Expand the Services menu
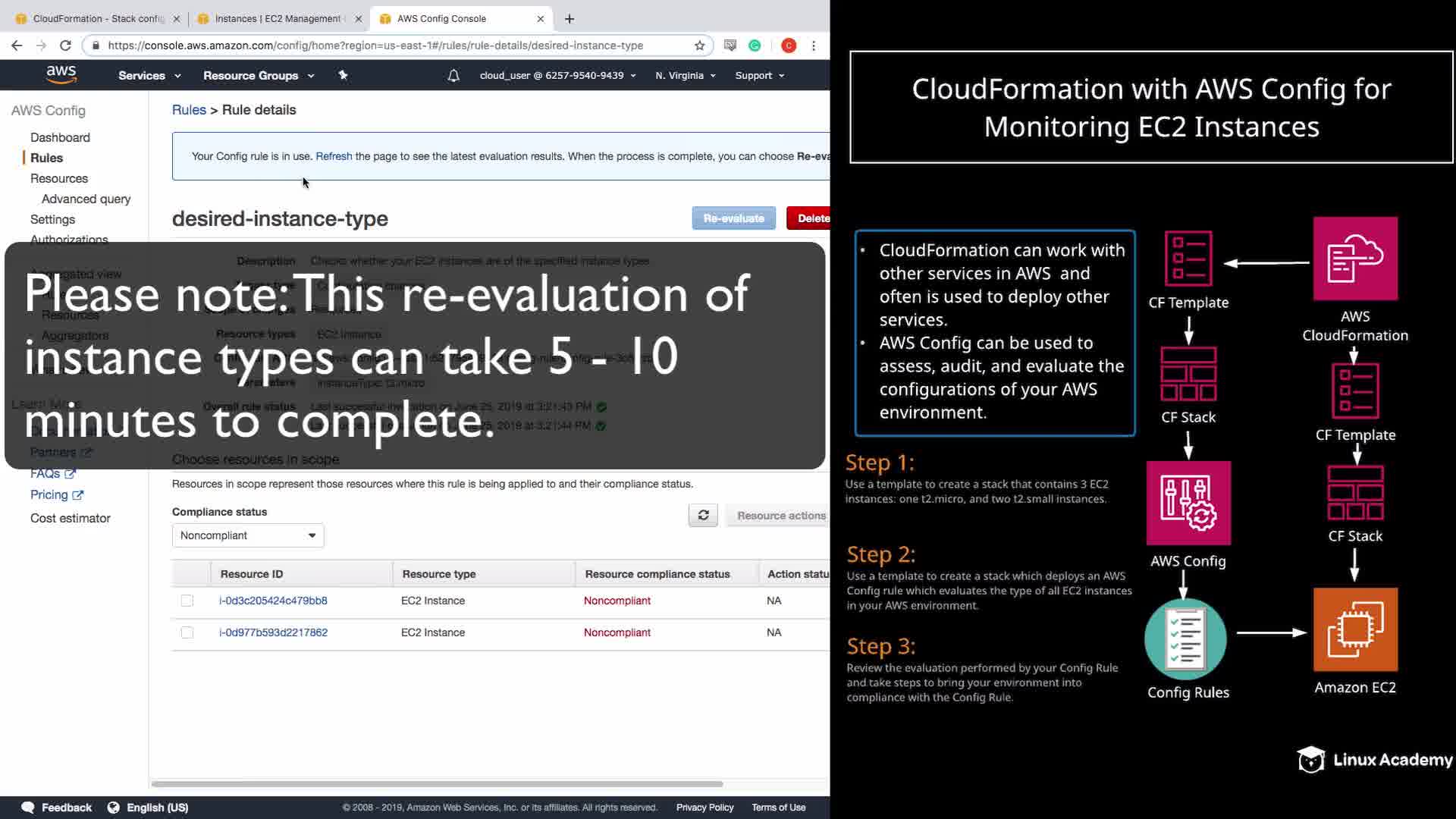Screen dimensions: 1456x819 [149, 76]
